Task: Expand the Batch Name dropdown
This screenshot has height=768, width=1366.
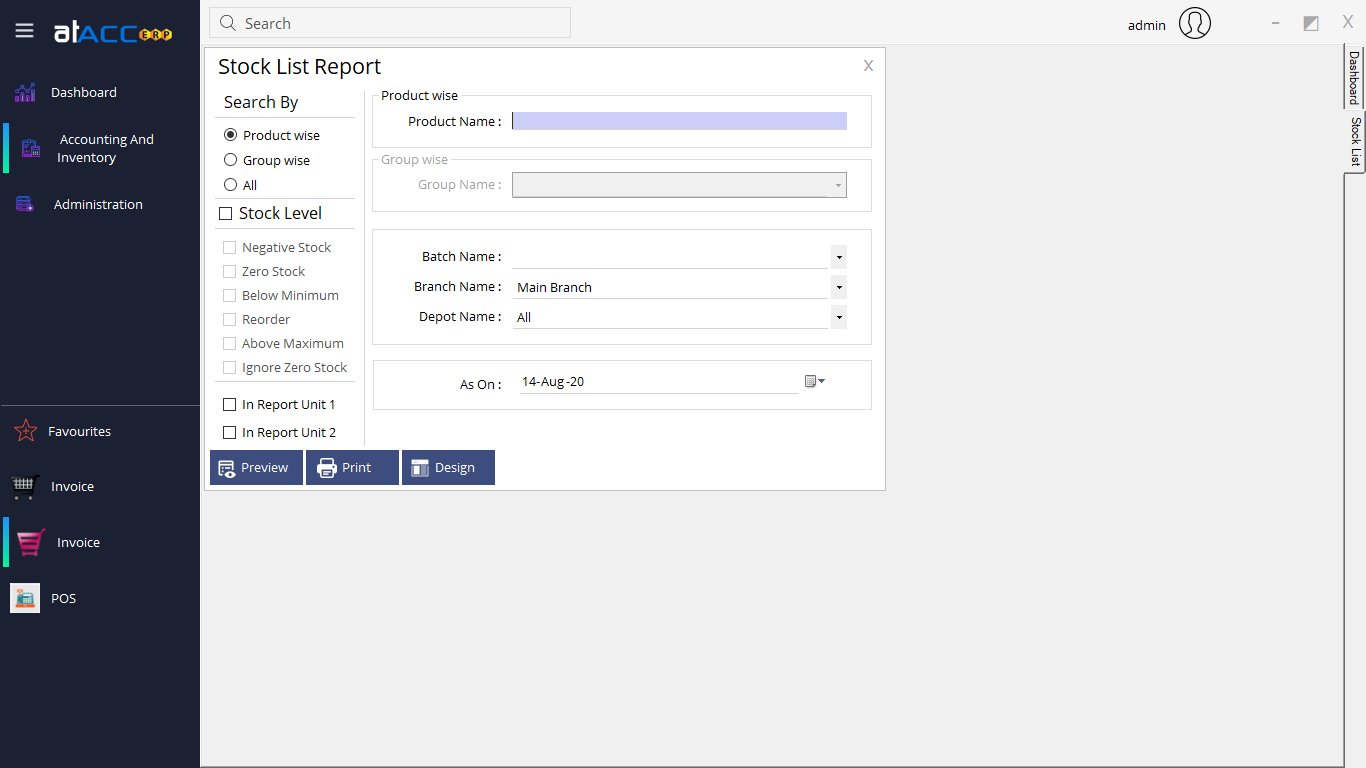Action: click(838, 256)
